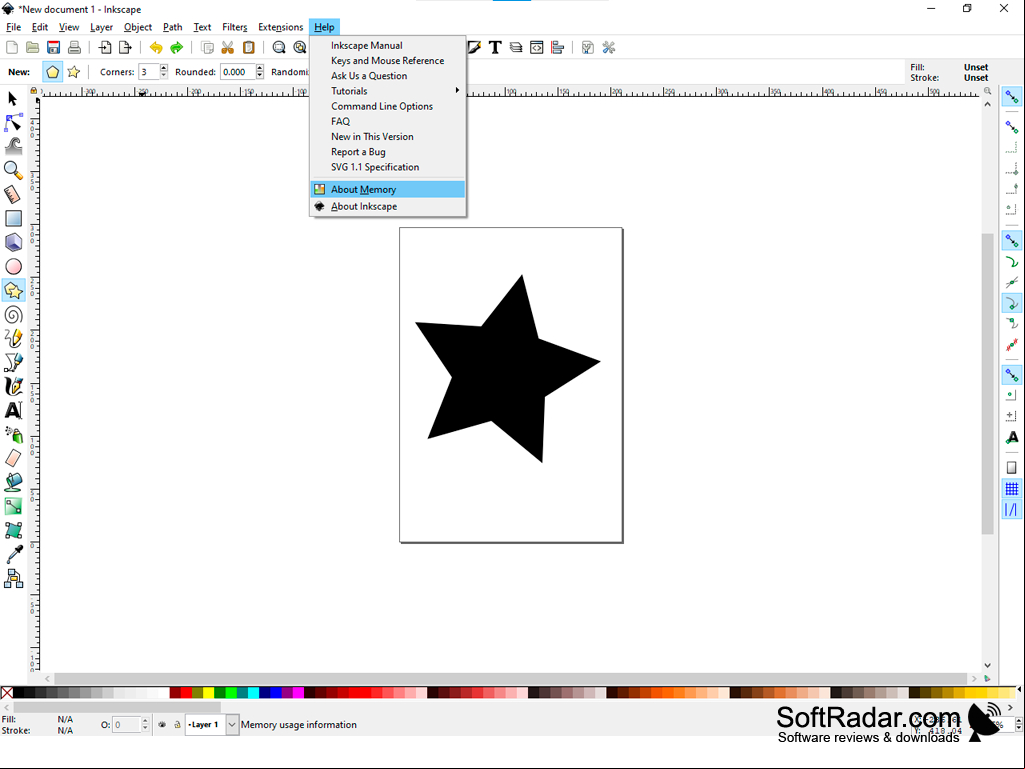Toggle Layer 1 visibility eye
This screenshot has height=769, width=1025.
[162, 725]
